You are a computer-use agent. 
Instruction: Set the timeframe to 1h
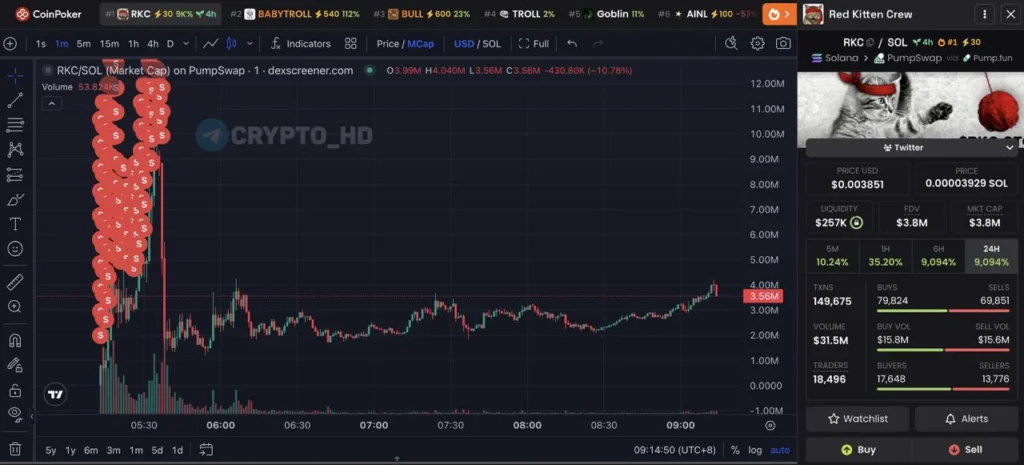(133, 44)
